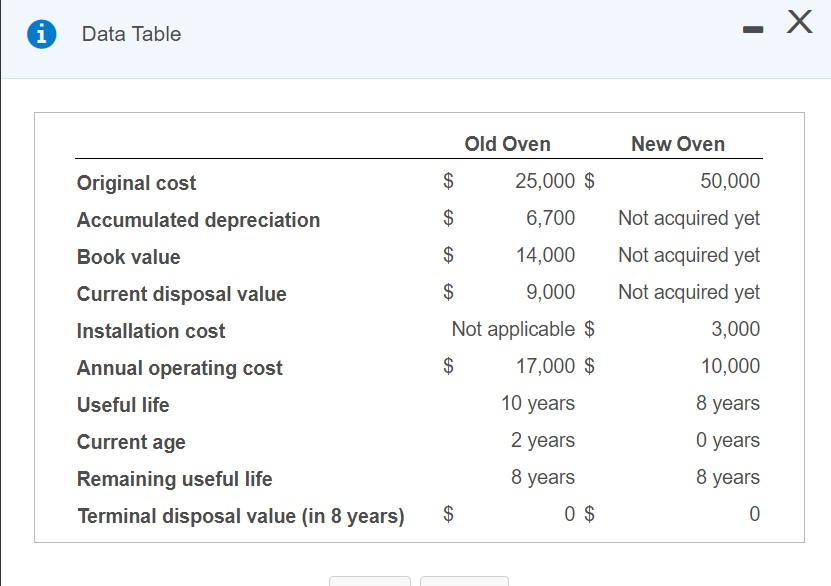The width and height of the screenshot is (831, 586).
Task: Close the Data Table dialog
Action: [x=799, y=22]
